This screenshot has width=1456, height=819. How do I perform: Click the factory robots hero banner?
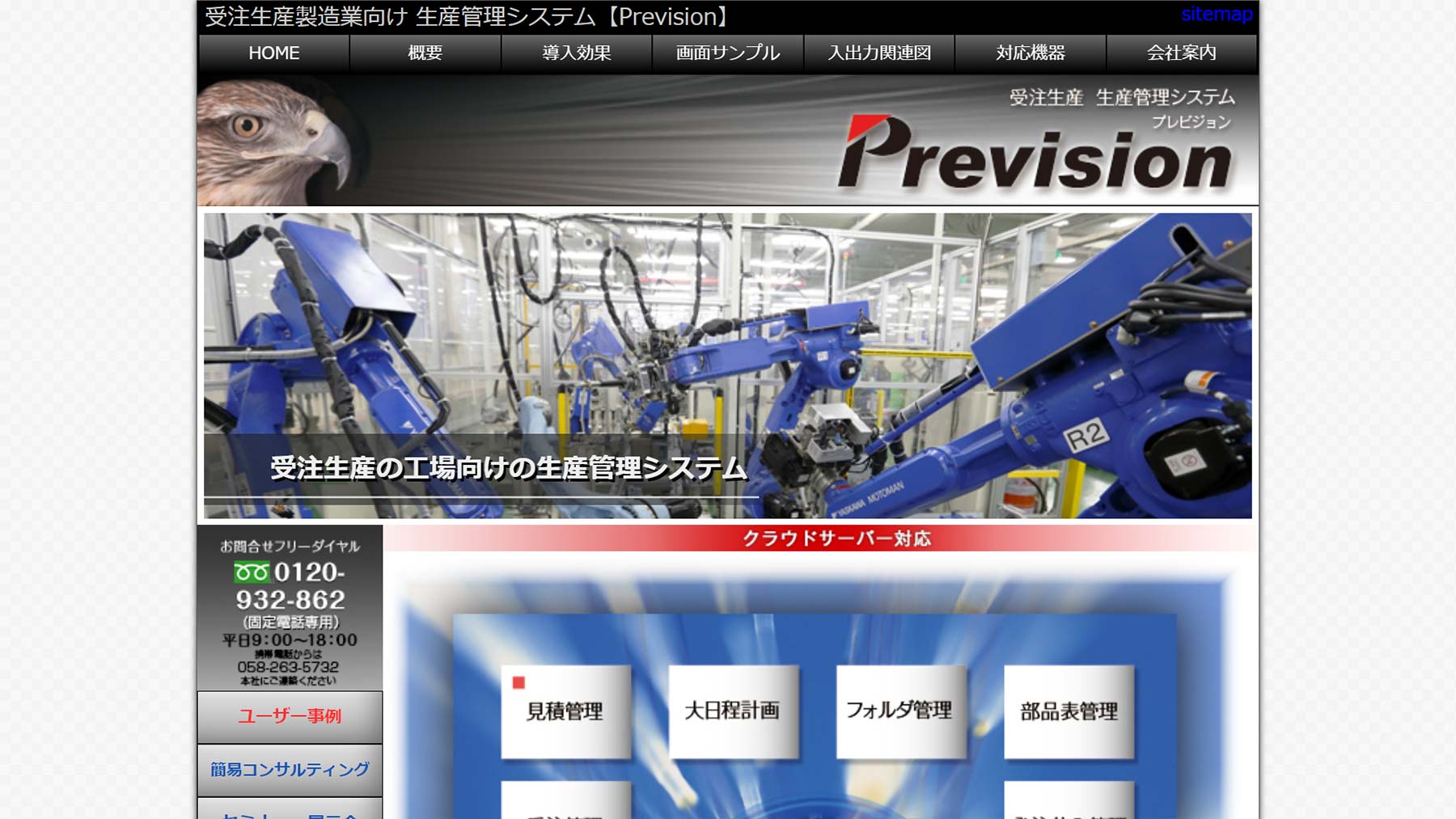pyautogui.click(x=727, y=365)
